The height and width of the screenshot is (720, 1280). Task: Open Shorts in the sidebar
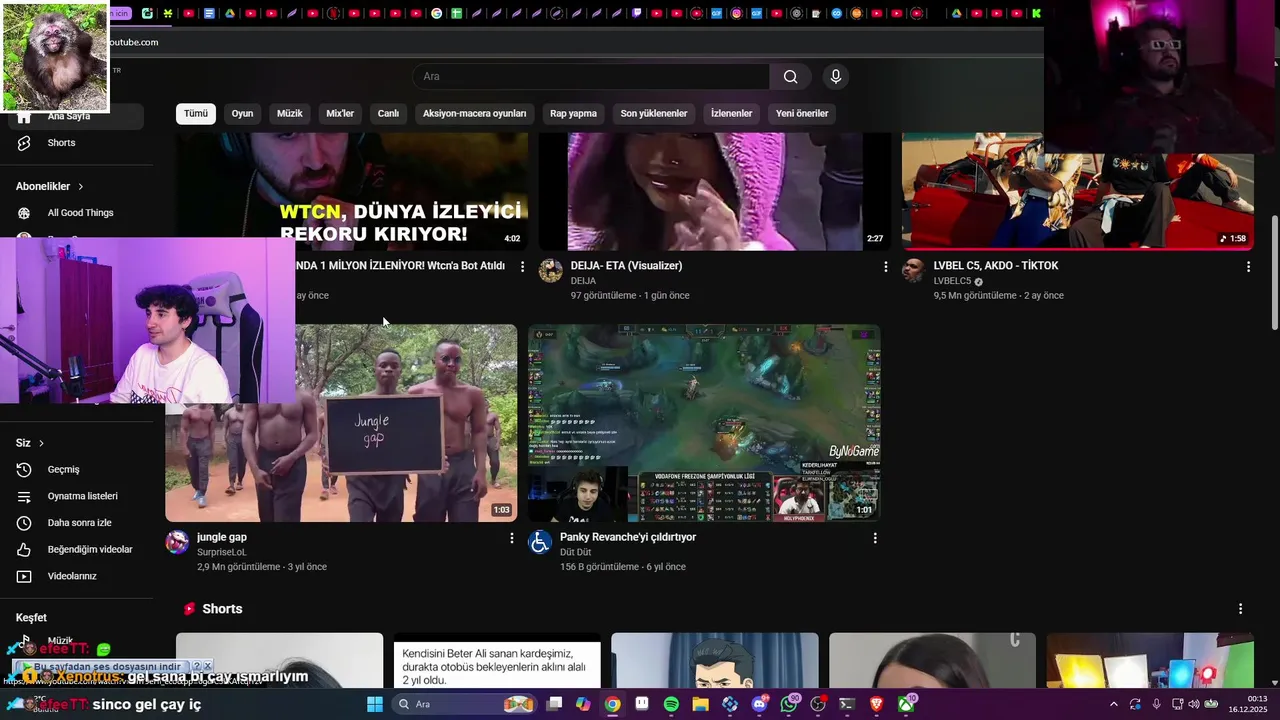(x=61, y=143)
